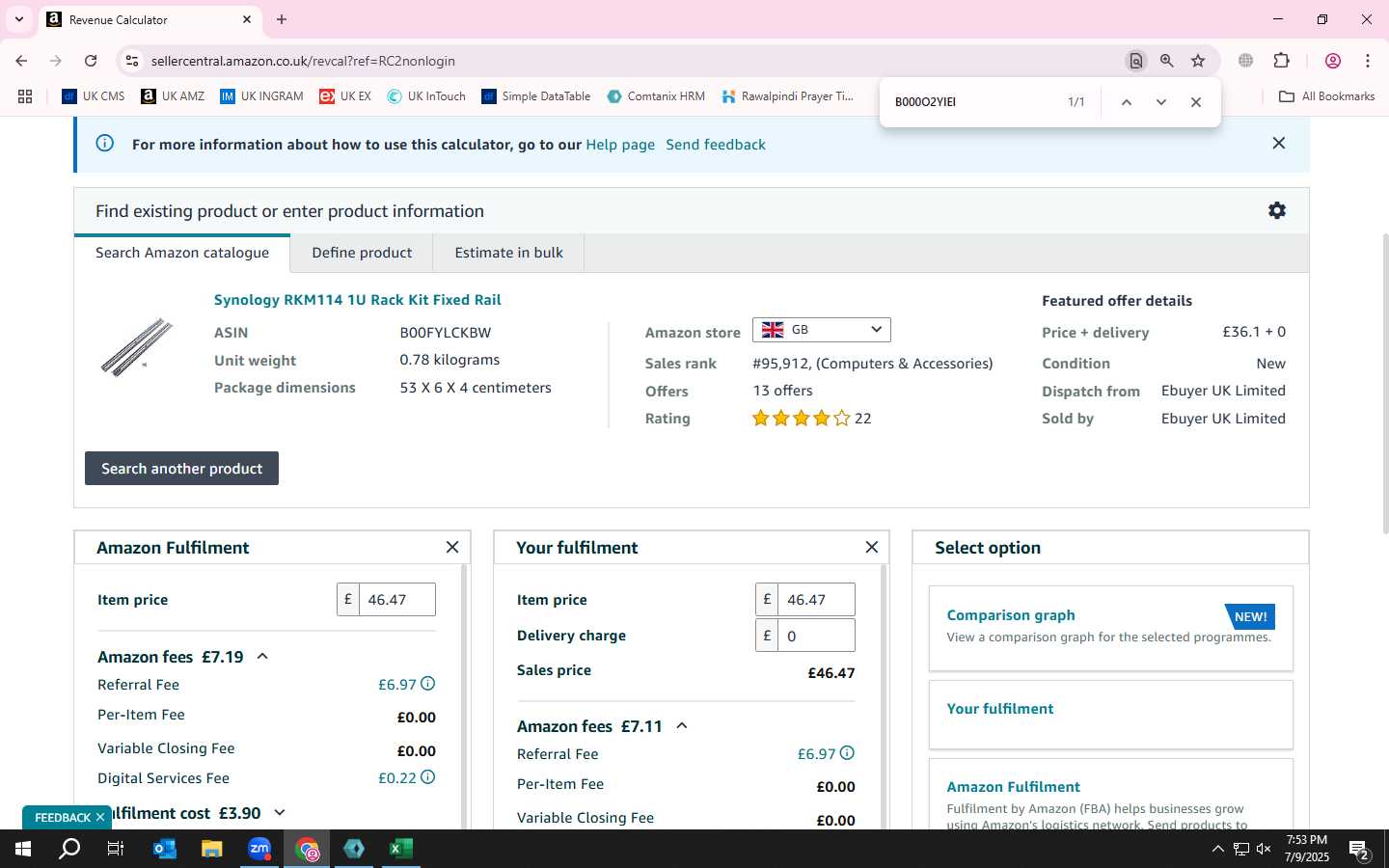Viewport: 1389px width, 868px height.
Task: Open the UK InTouch bookmark
Action: [x=426, y=96]
